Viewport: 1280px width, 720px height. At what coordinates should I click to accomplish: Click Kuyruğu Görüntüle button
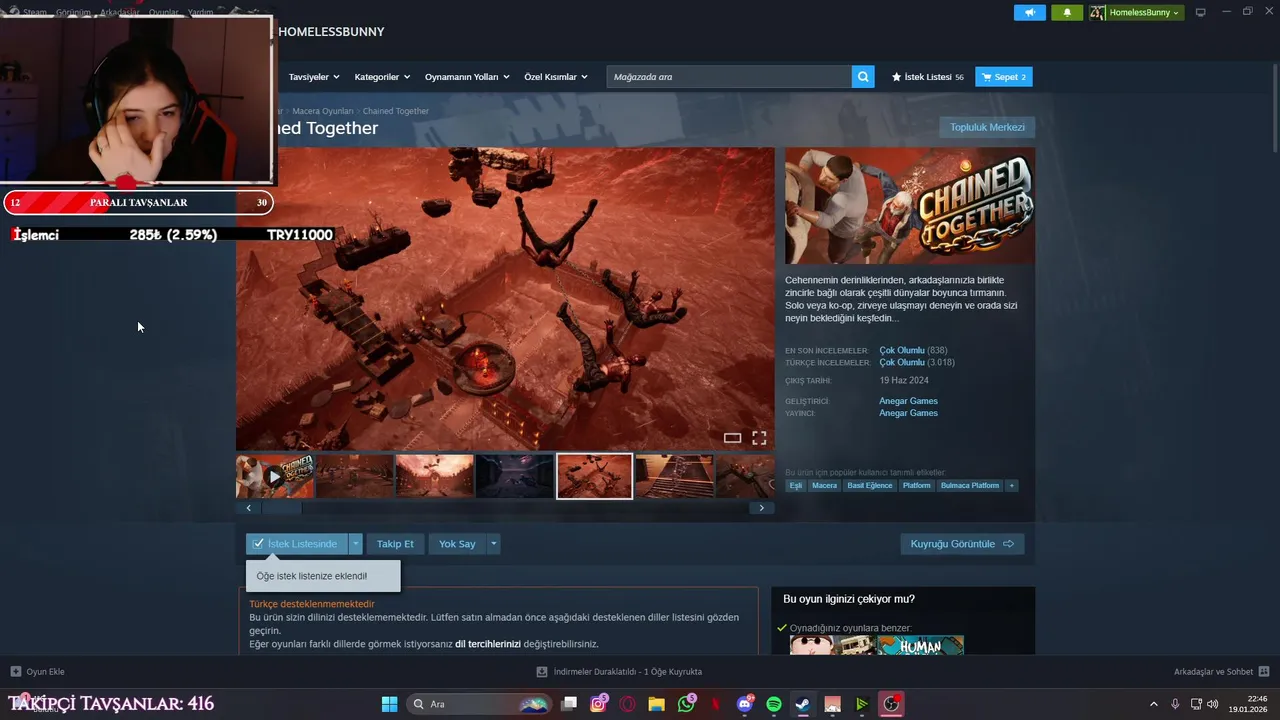point(962,544)
